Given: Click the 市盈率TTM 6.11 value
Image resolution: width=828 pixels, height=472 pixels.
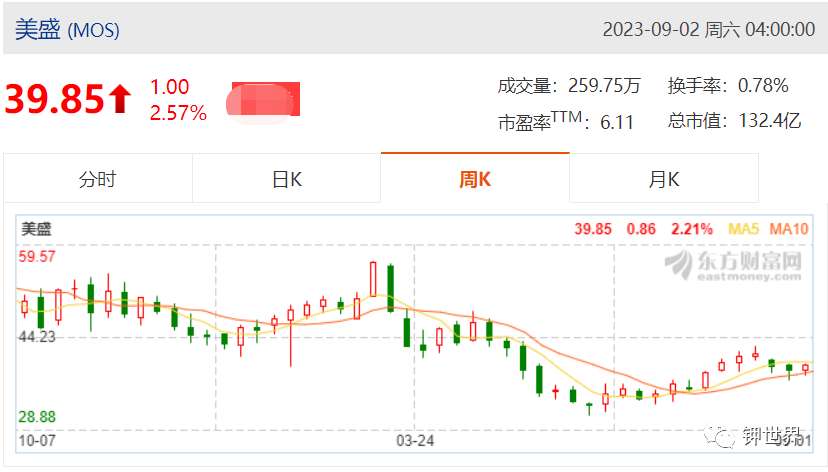Looking at the screenshot, I should click(x=566, y=121).
